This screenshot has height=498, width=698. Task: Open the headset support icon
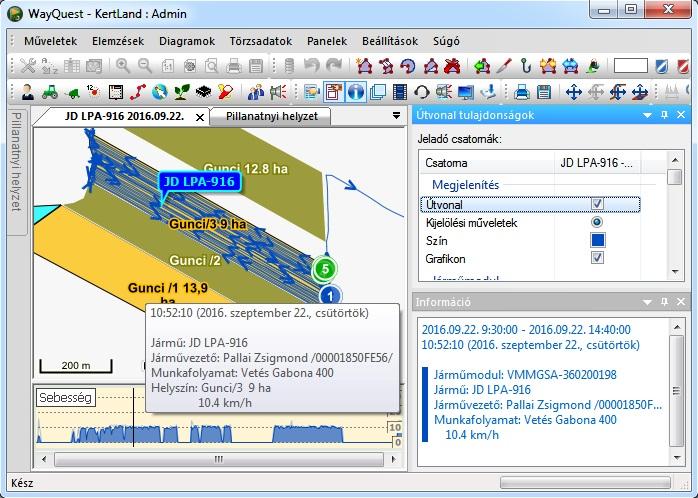click(422, 92)
